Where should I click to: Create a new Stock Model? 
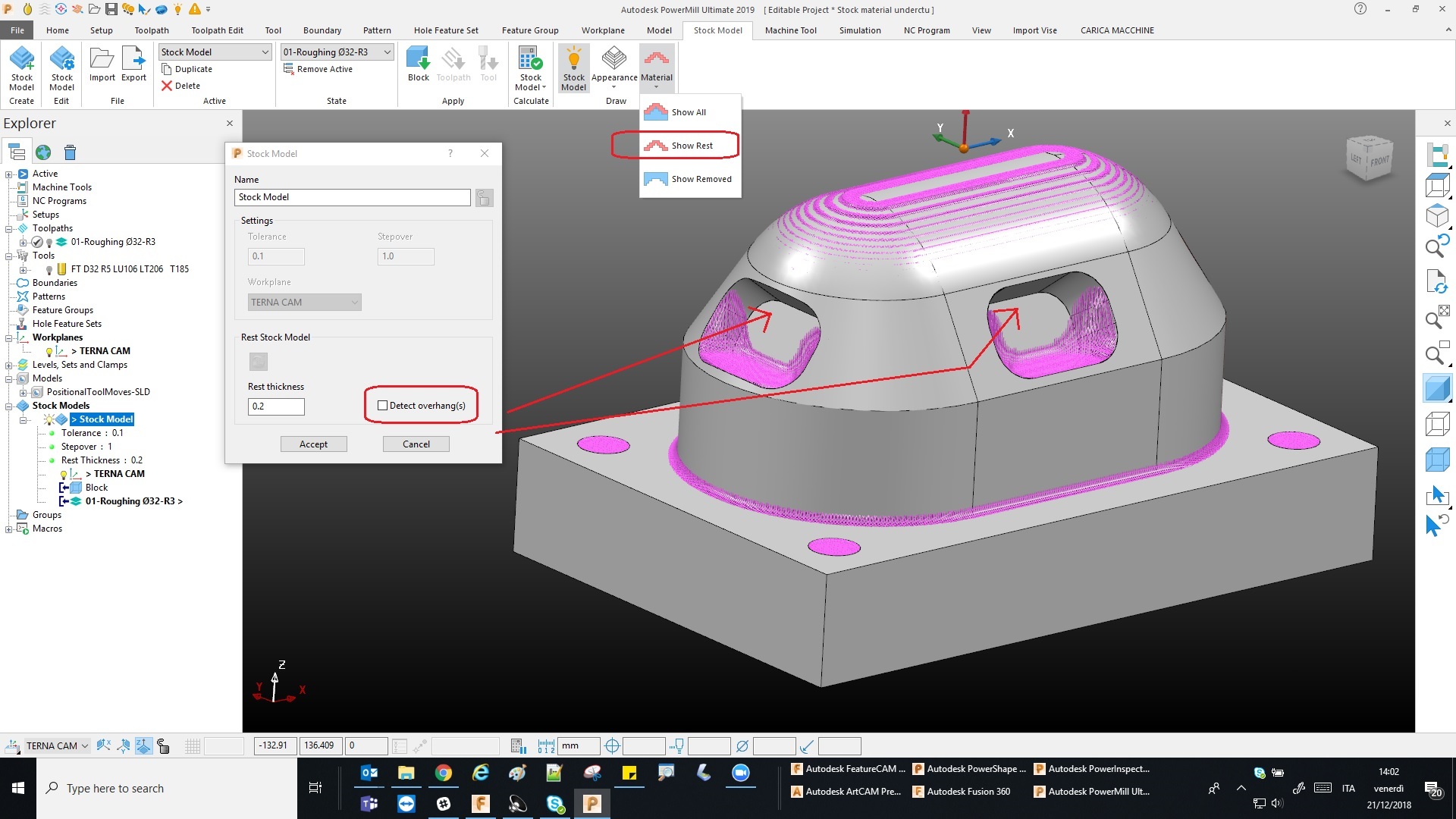tap(21, 67)
